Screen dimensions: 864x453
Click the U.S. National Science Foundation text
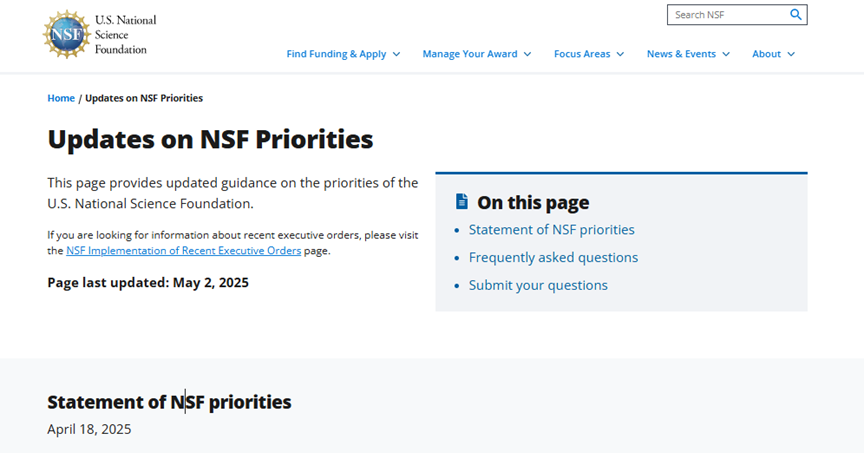(125, 34)
